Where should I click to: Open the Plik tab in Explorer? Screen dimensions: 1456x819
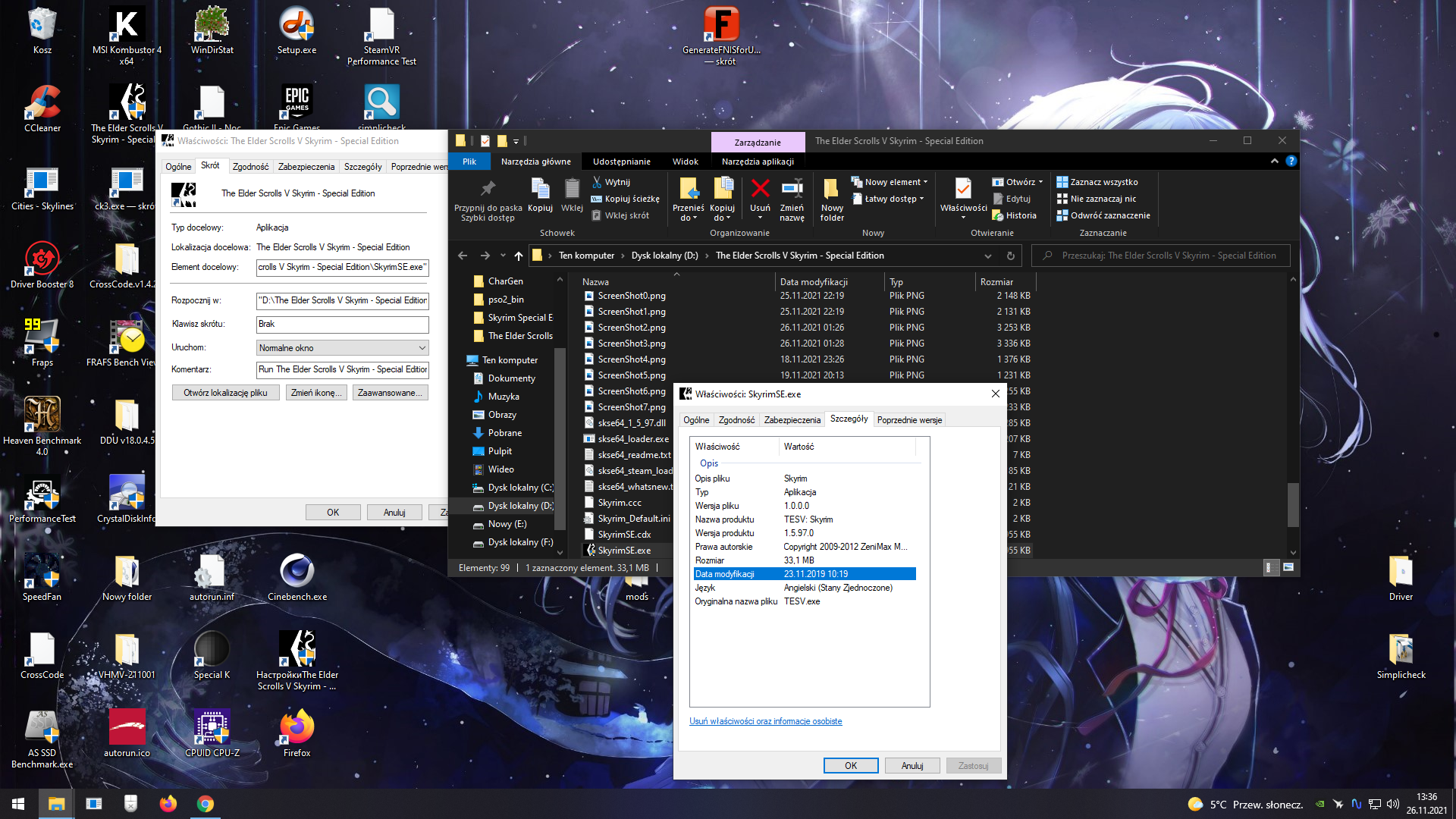point(469,162)
